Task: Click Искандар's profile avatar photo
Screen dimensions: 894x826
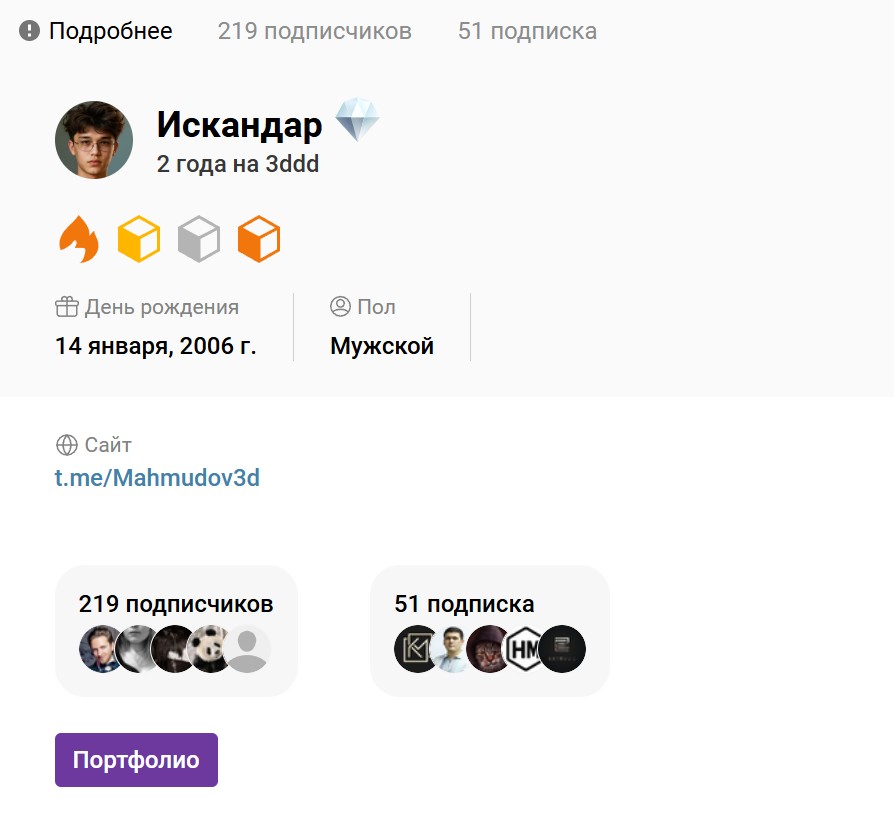Action: pos(94,140)
